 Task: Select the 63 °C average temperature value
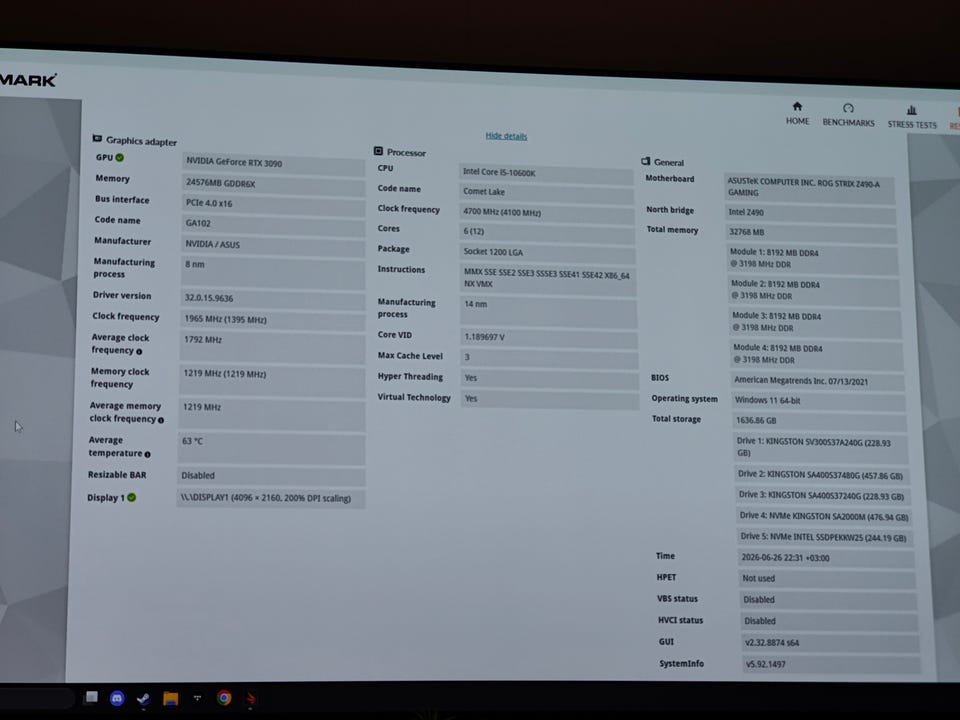[x=272, y=448]
